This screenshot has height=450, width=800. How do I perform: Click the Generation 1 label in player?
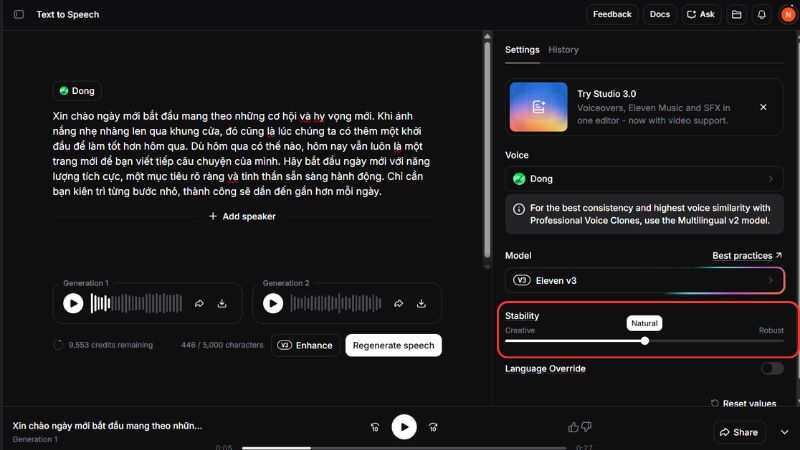35,439
